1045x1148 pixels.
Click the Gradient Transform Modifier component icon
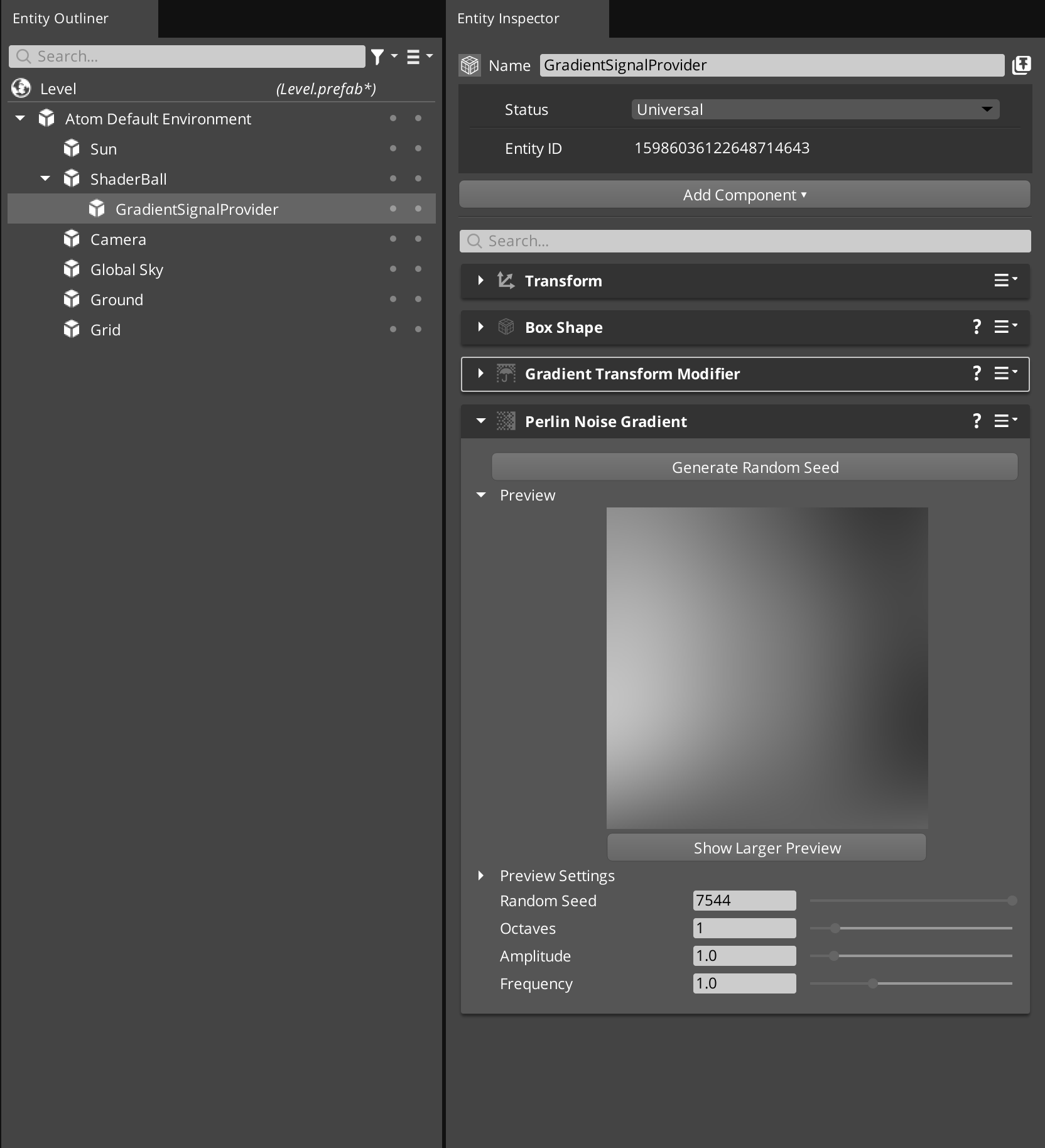(507, 373)
